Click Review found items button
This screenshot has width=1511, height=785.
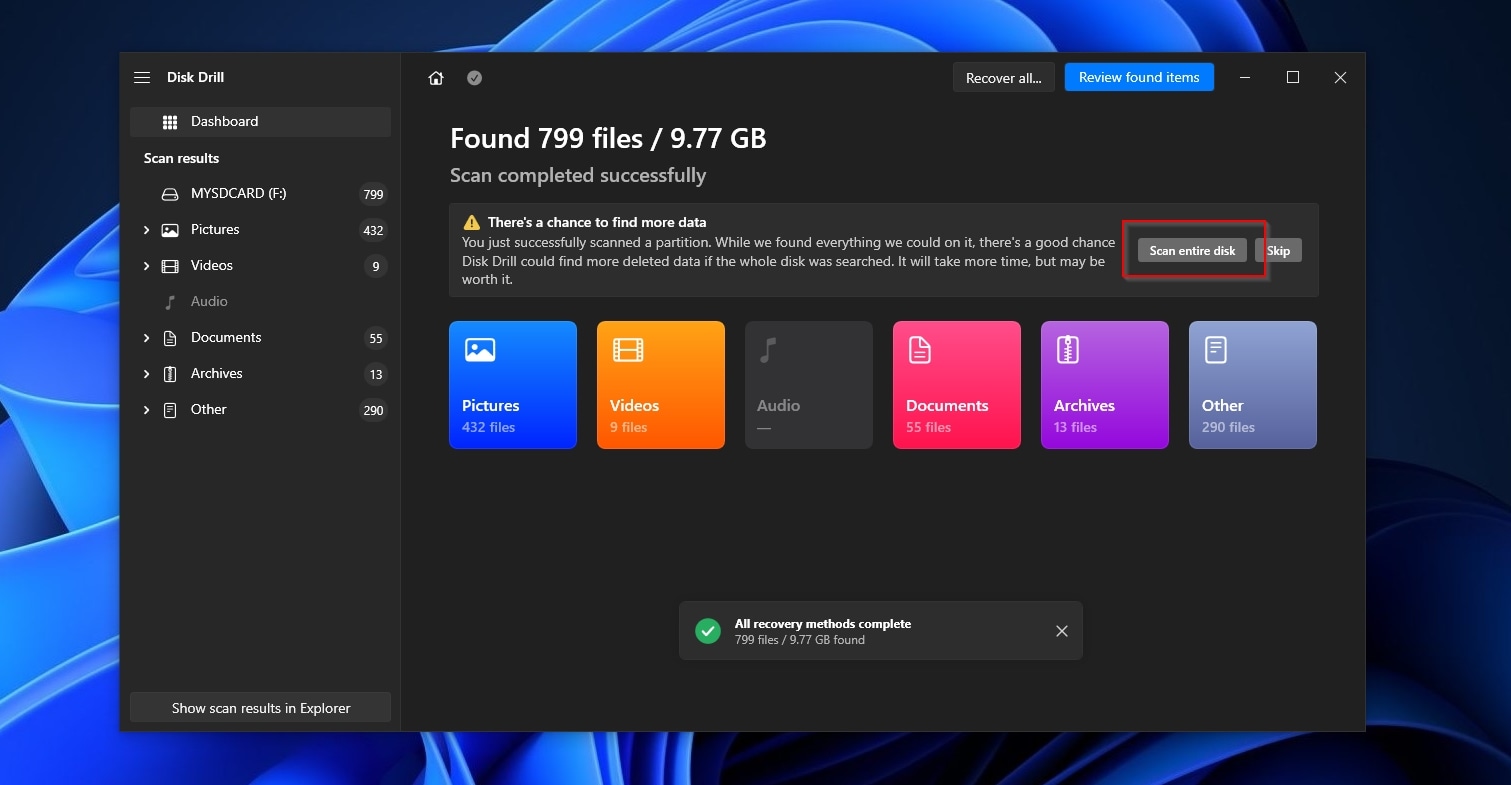point(1139,77)
